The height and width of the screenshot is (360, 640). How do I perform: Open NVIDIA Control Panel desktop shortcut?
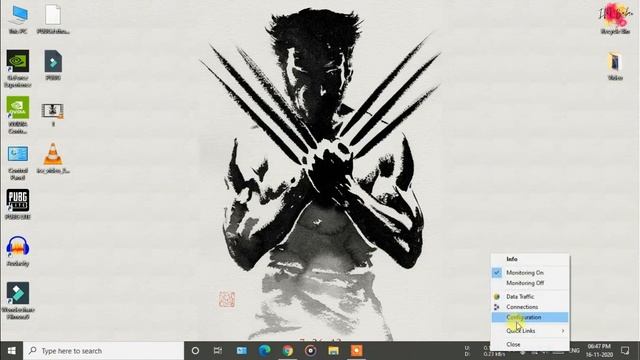coord(18,115)
